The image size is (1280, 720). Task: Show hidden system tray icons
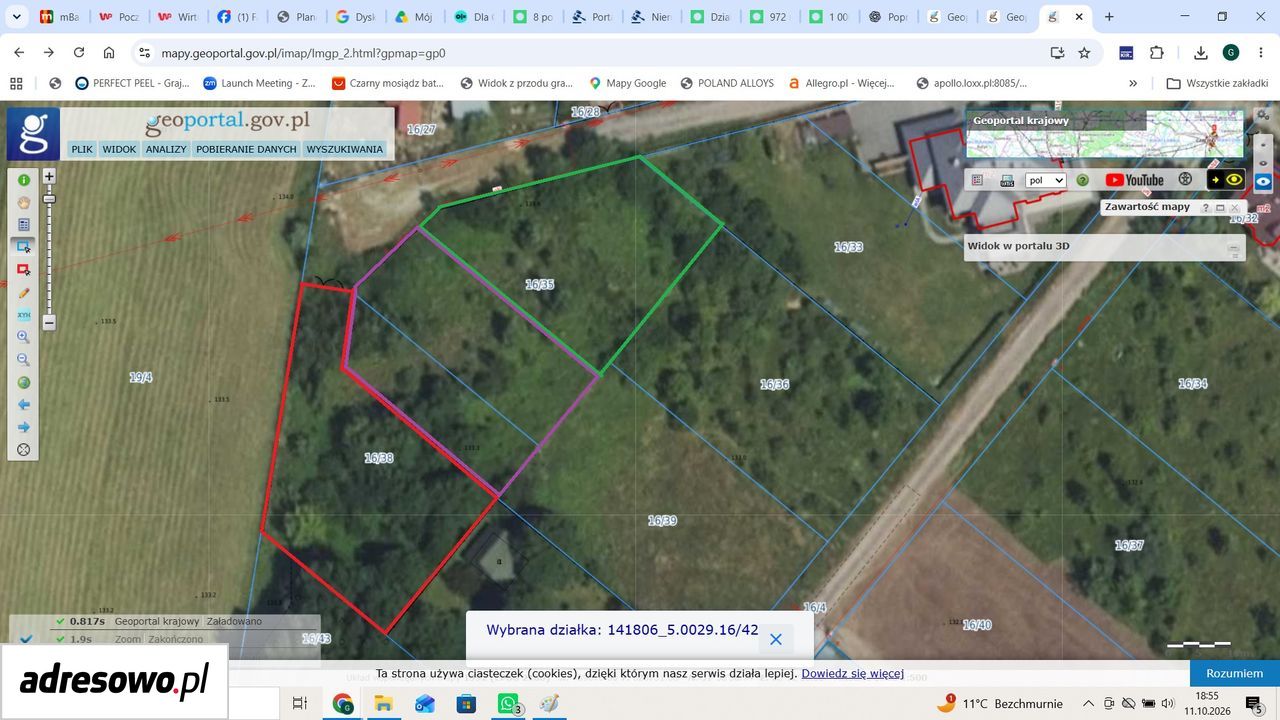click(1088, 703)
